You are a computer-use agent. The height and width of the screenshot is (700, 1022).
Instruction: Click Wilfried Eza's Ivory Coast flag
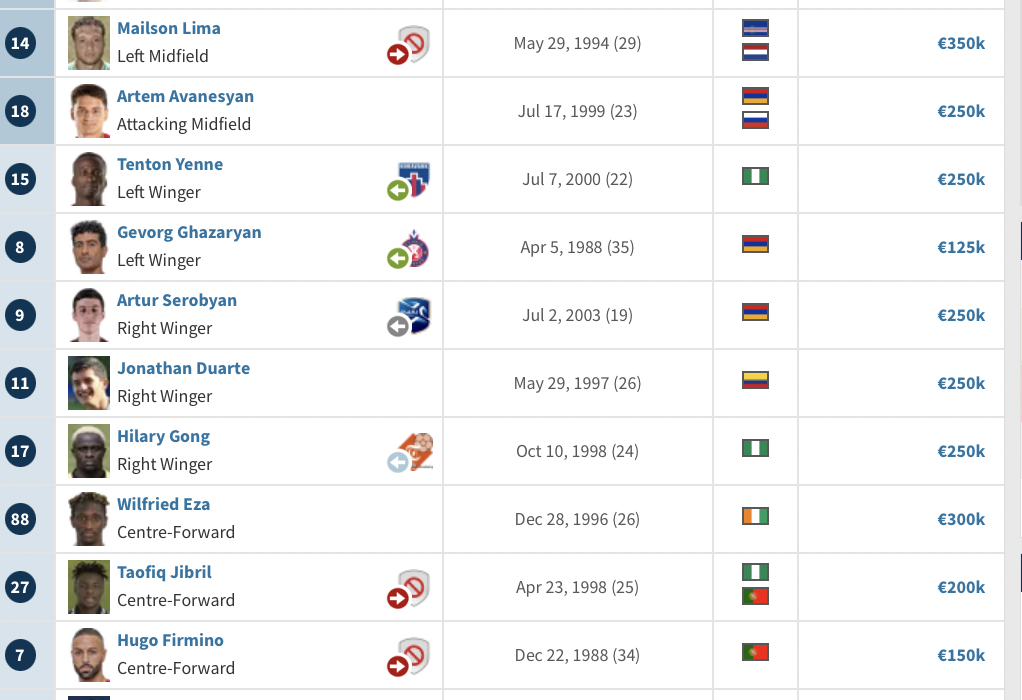click(x=755, y=516)
